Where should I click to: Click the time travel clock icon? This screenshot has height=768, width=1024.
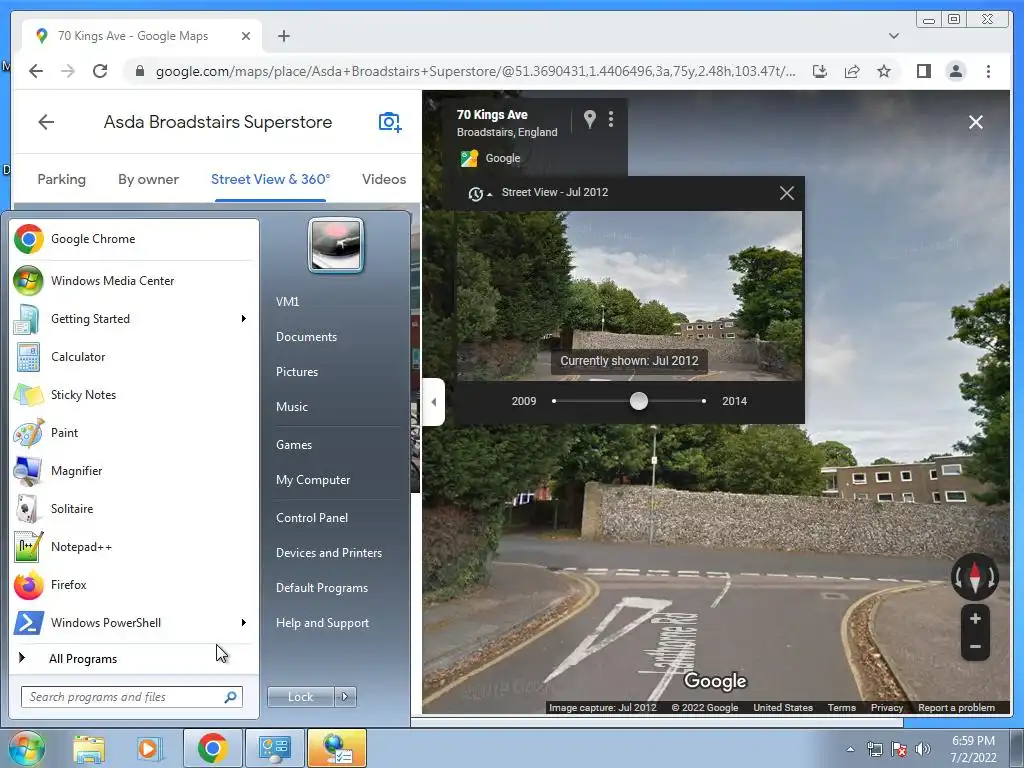point(476,193)
